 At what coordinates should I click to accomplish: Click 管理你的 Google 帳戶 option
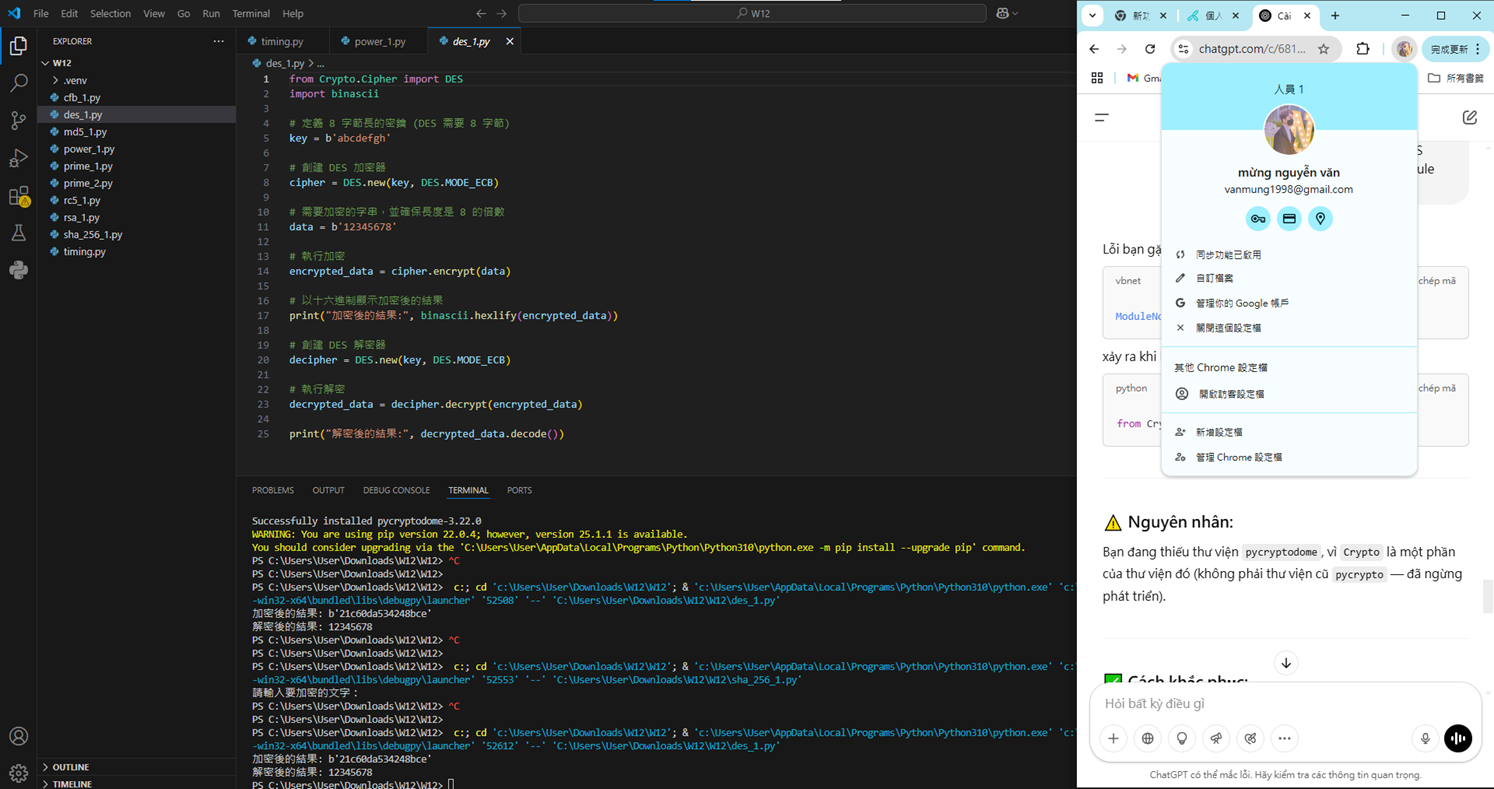click(1242, 303)
